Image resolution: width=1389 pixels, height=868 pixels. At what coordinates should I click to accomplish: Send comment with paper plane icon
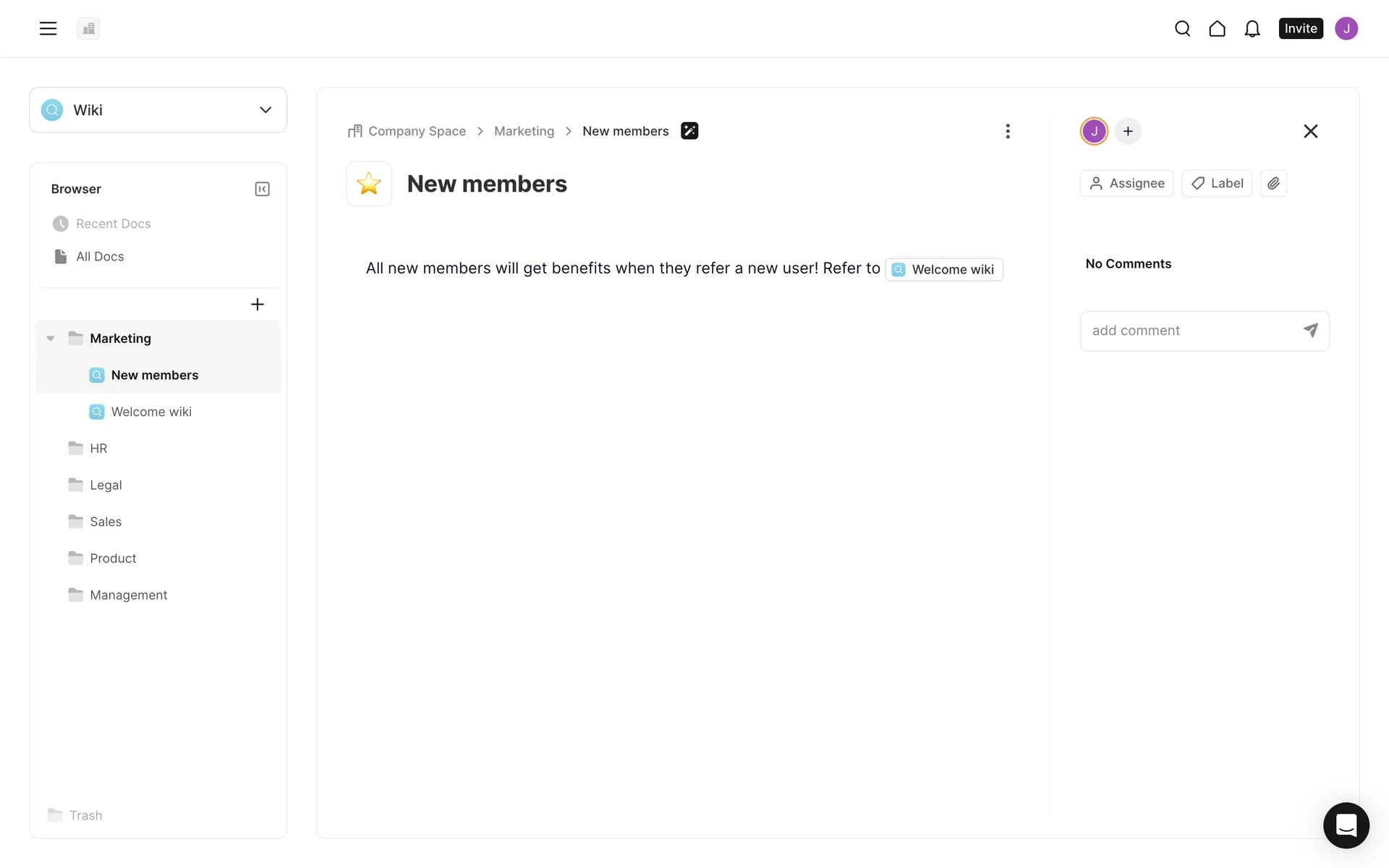(1310, 331)
